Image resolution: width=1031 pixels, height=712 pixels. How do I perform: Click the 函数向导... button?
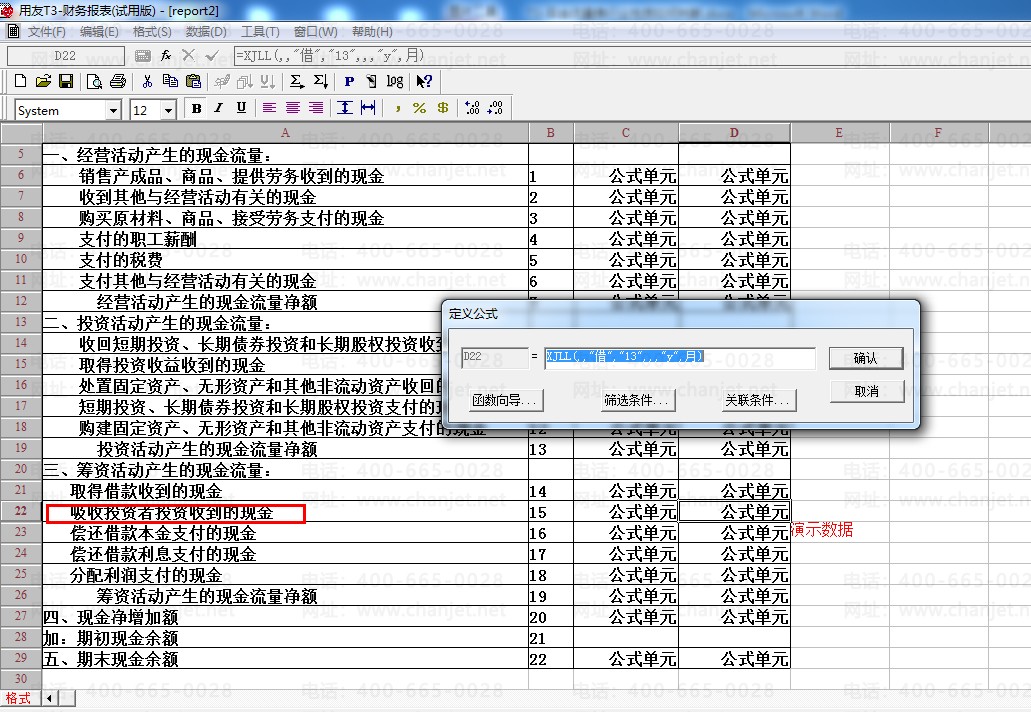[505, 400]
